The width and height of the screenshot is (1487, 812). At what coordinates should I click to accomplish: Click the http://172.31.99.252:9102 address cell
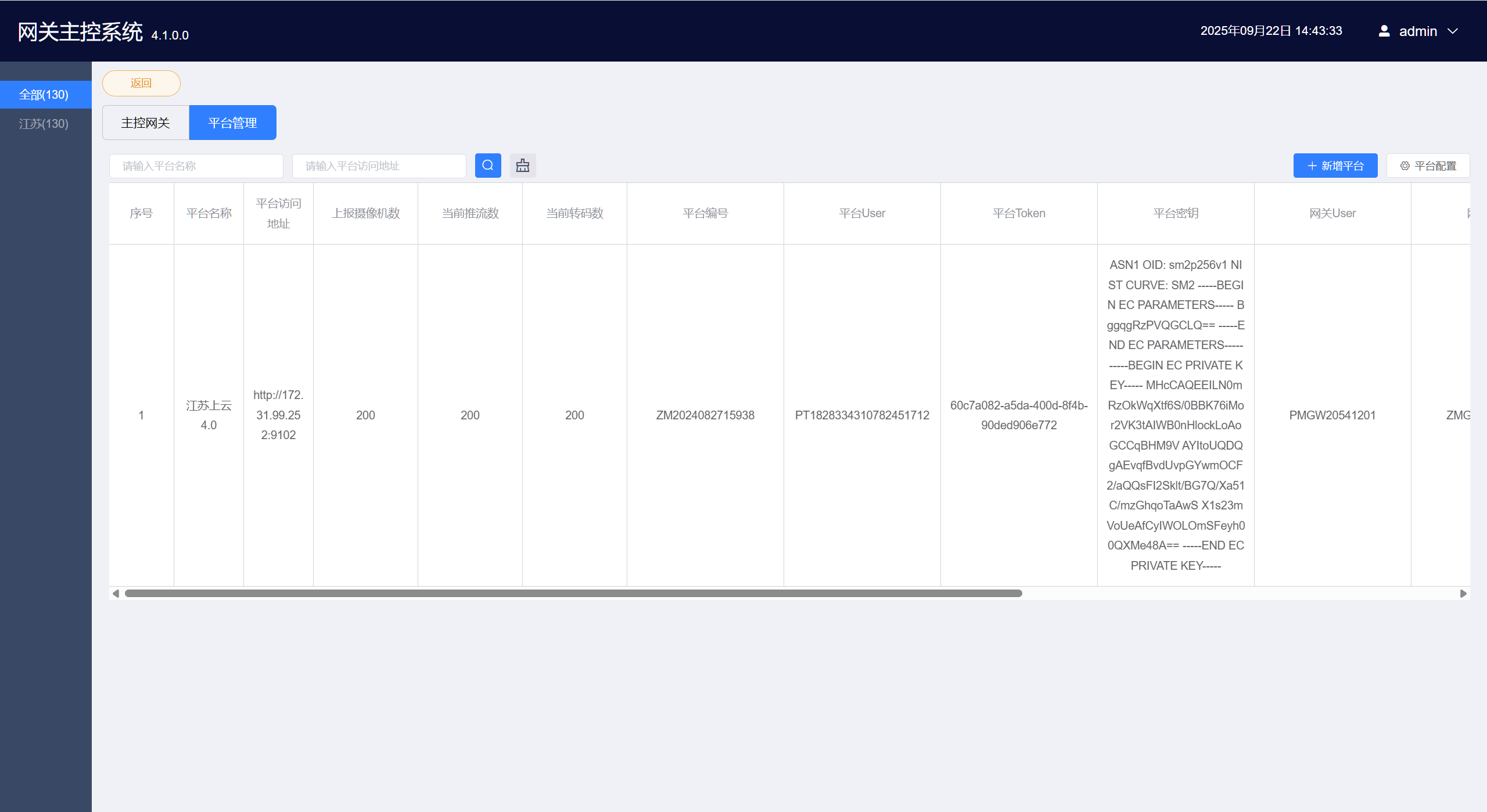pos(279,415)
